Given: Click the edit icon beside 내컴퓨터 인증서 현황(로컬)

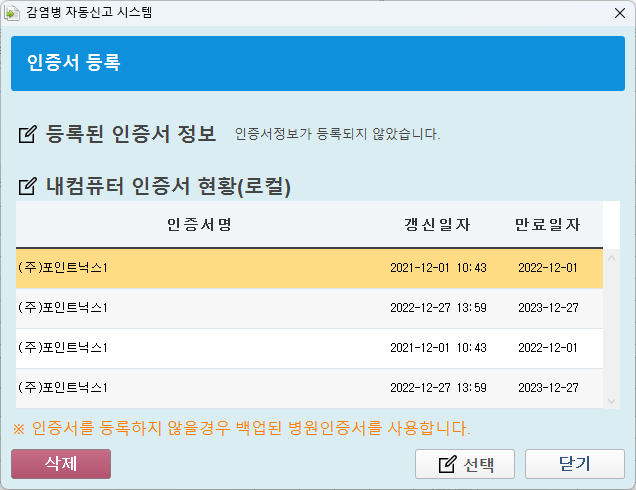Looking at the screenshot, I should (x=28, y=187).
